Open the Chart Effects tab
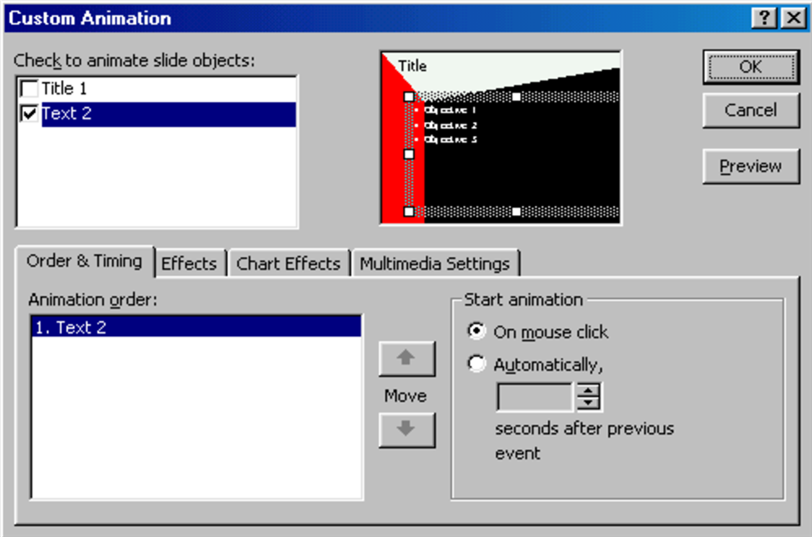Viewport: 812px width, 537px height. click(x=288, y=263)
